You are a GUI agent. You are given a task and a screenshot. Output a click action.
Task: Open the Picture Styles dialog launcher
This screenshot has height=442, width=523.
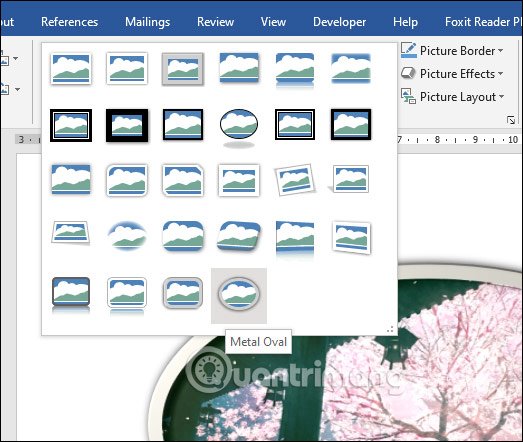point(511,120)
